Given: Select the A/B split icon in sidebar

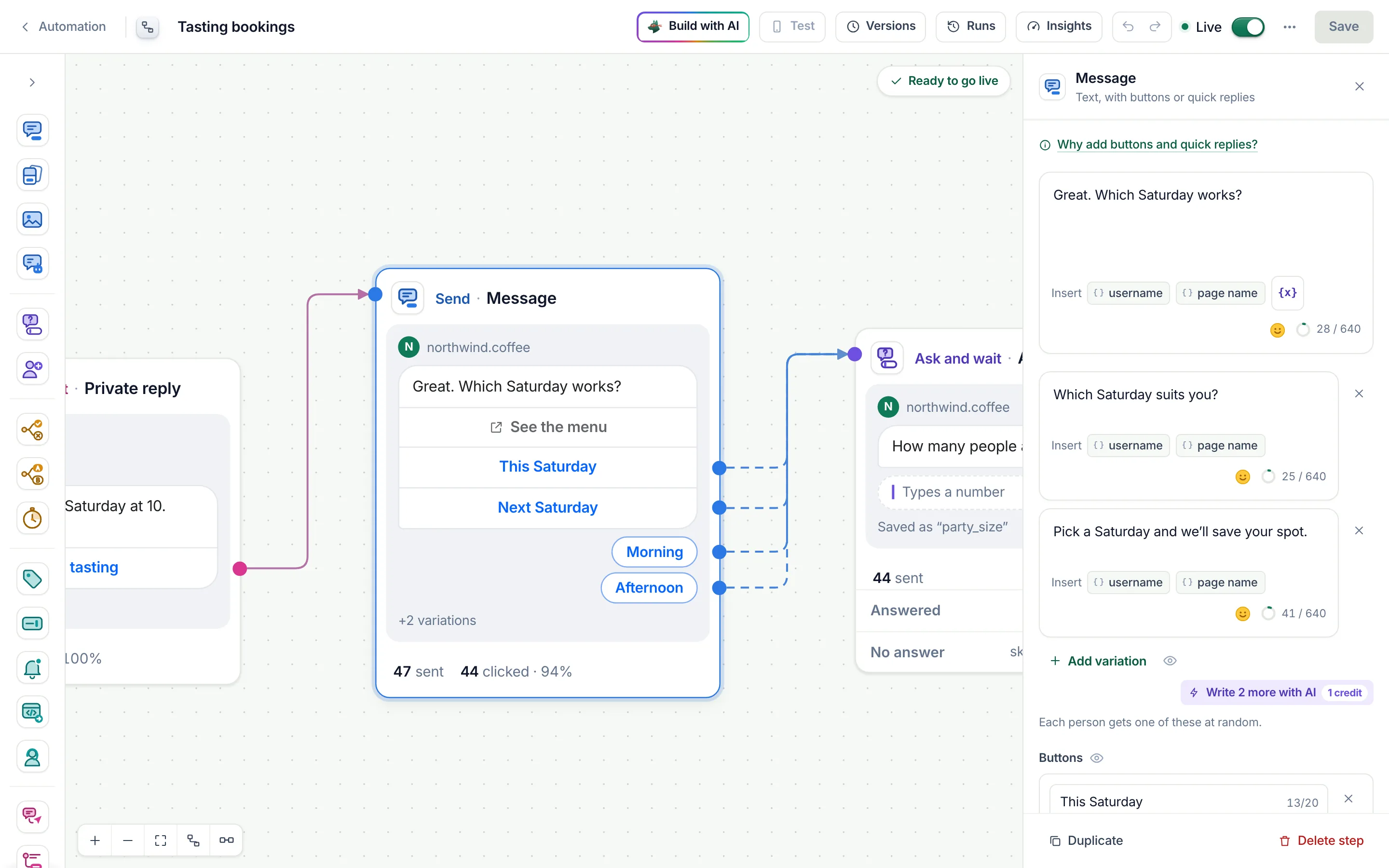Looking at the screenshot, I should (x=32, y=474).
